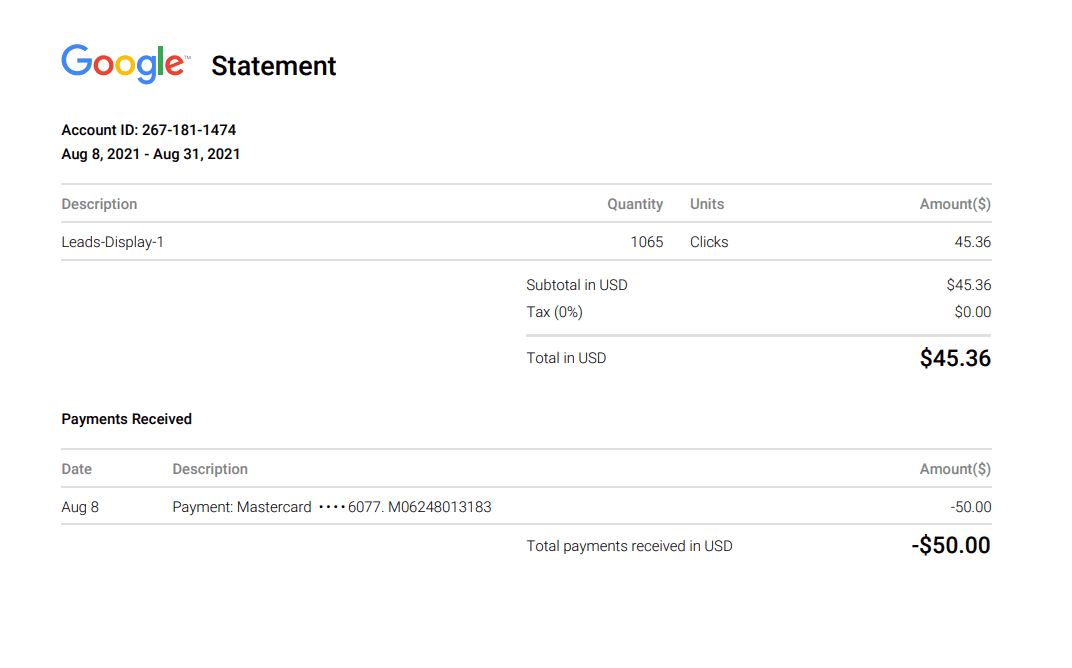Image resolution: width=1072 pixels, height=668 pixels.
Task: Click the Clicks units label
Action: pyautogui.click(x=708, y=241)
